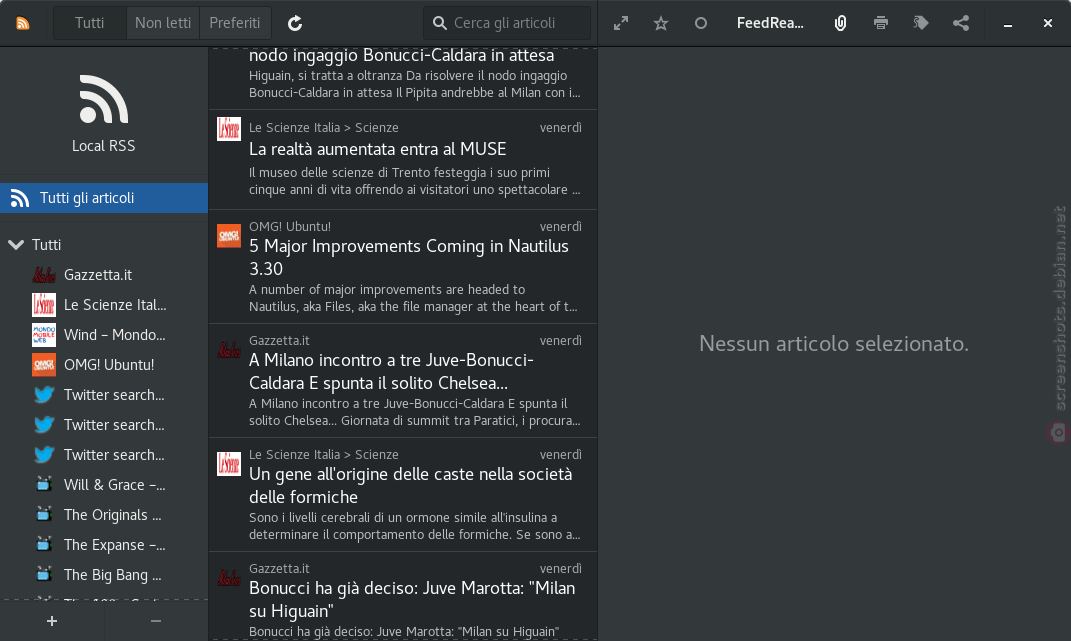1071x641 pixels.
Task: Click the Le Scienze favicon in the sidebar
Action: pyautogui.click(x=44, y=305)
